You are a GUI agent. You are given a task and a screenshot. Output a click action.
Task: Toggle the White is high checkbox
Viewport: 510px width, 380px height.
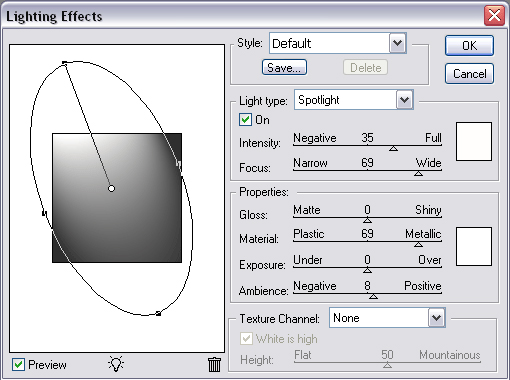coord(246,339)
